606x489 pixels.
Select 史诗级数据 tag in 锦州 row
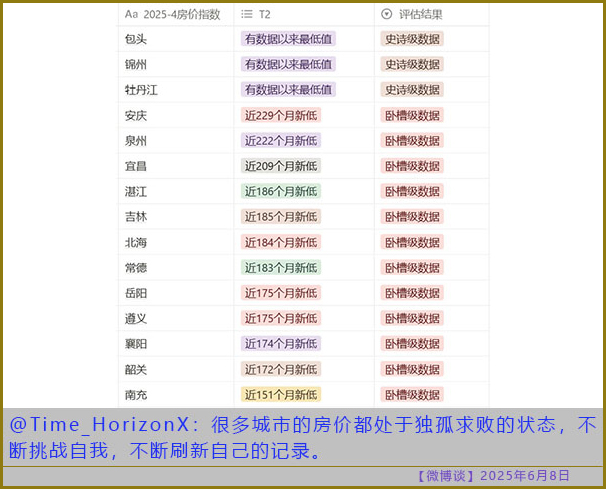click(412, 65)
